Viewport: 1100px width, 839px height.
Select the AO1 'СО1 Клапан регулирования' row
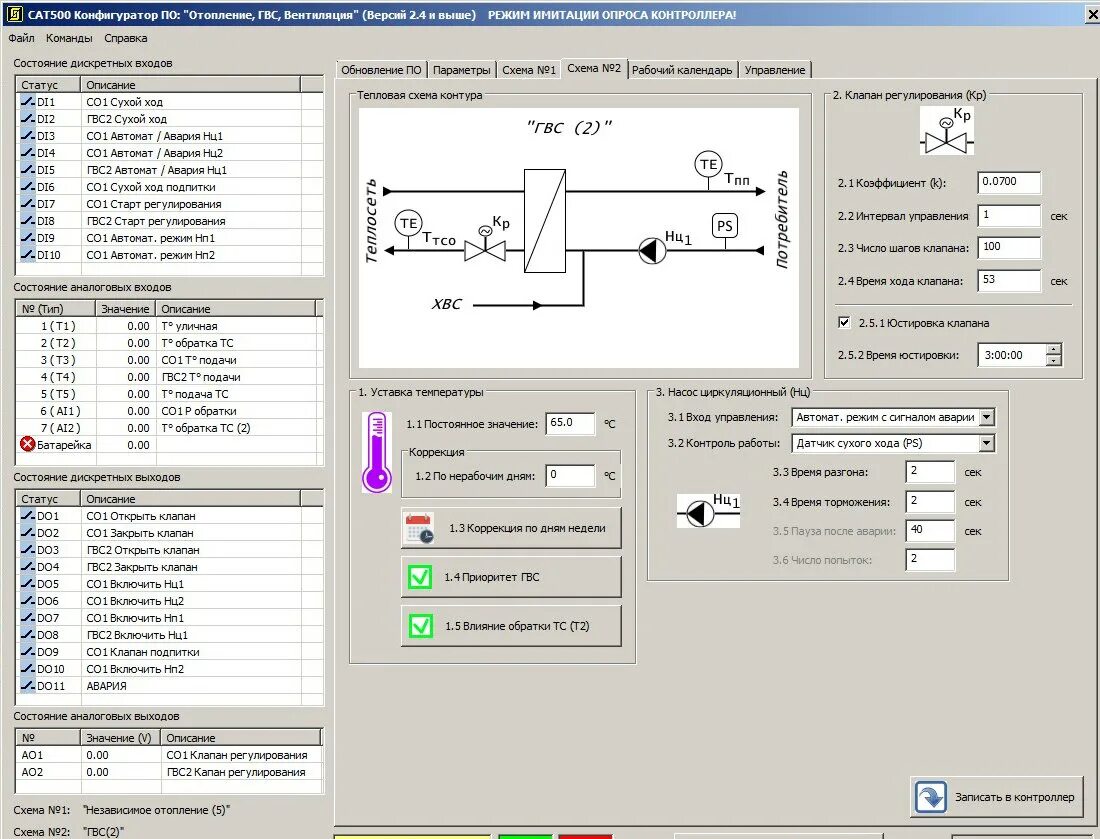[x=168, y=755]
